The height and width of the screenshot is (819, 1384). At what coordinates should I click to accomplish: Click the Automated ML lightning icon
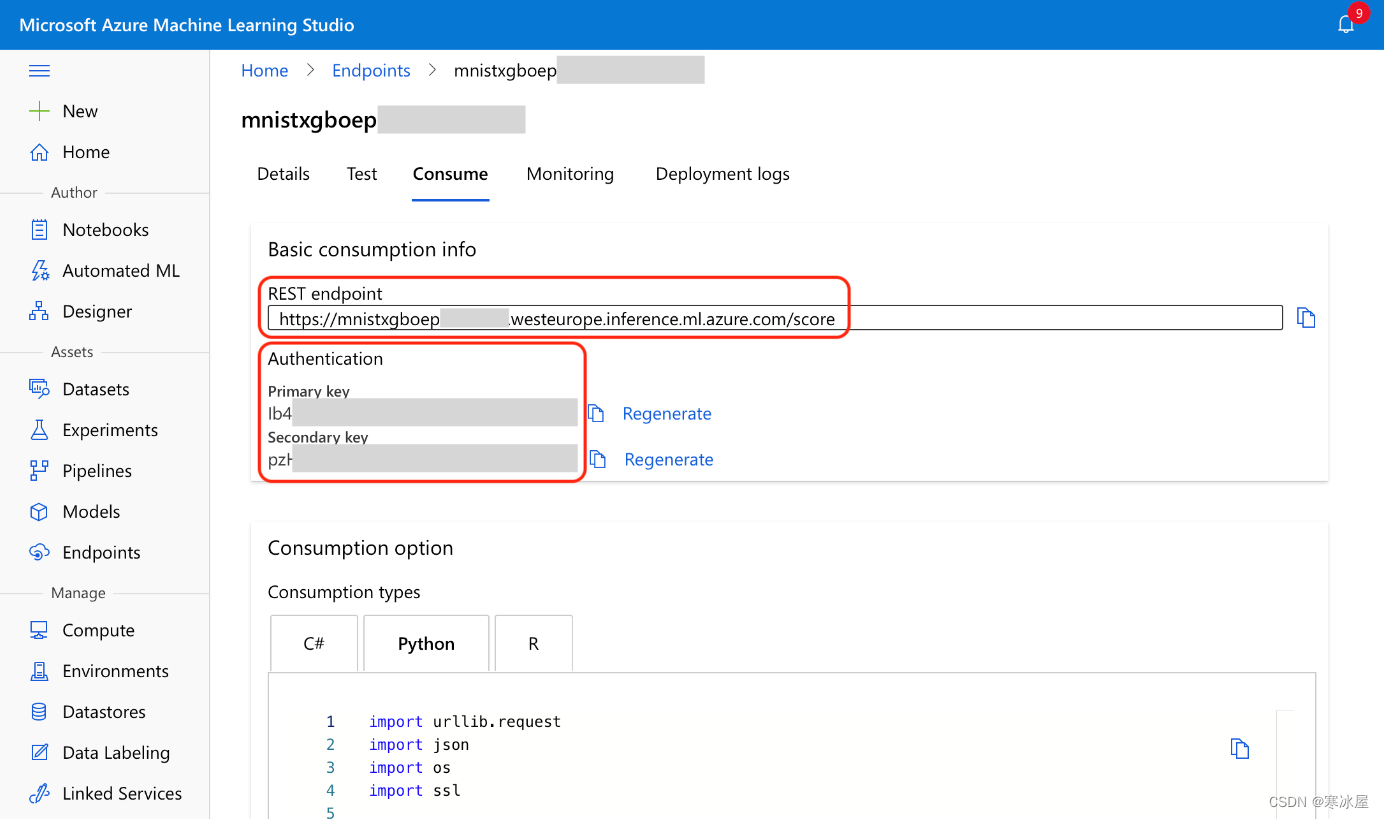39,271
